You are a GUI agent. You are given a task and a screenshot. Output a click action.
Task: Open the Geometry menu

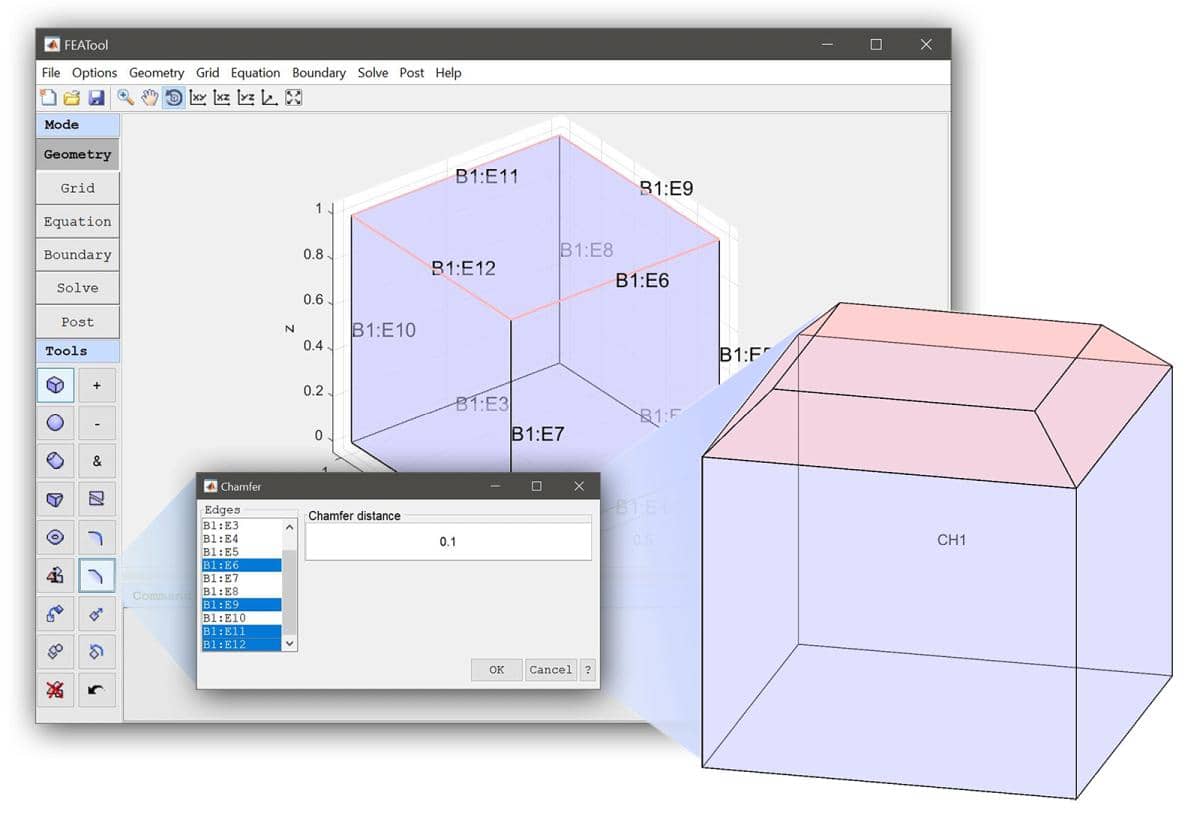pos(156,73)
